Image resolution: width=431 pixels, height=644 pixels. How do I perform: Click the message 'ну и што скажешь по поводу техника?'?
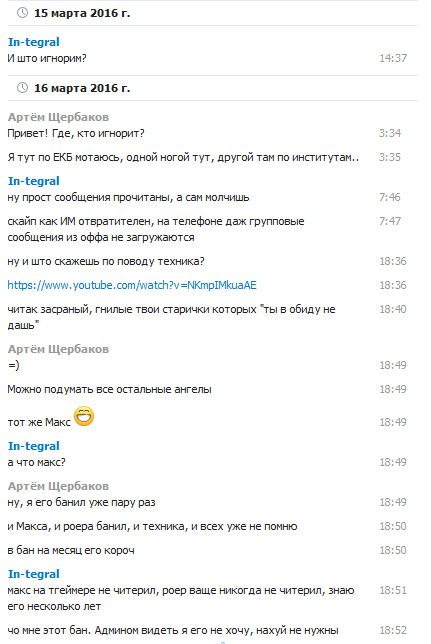(x=106, y=261)
